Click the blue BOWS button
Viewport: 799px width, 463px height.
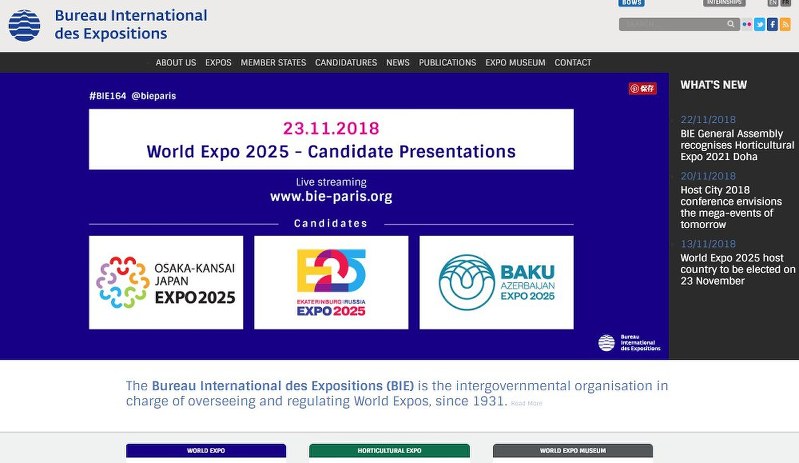[631, 3]
